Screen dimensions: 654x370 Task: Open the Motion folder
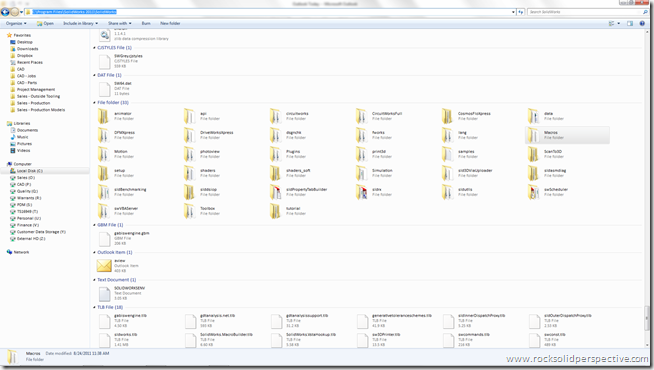tap(116, 154)
